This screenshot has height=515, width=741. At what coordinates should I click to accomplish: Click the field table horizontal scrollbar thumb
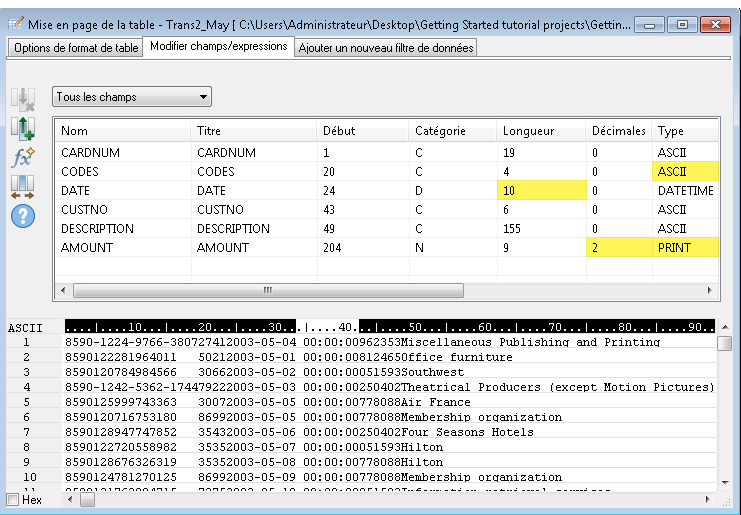267,290
